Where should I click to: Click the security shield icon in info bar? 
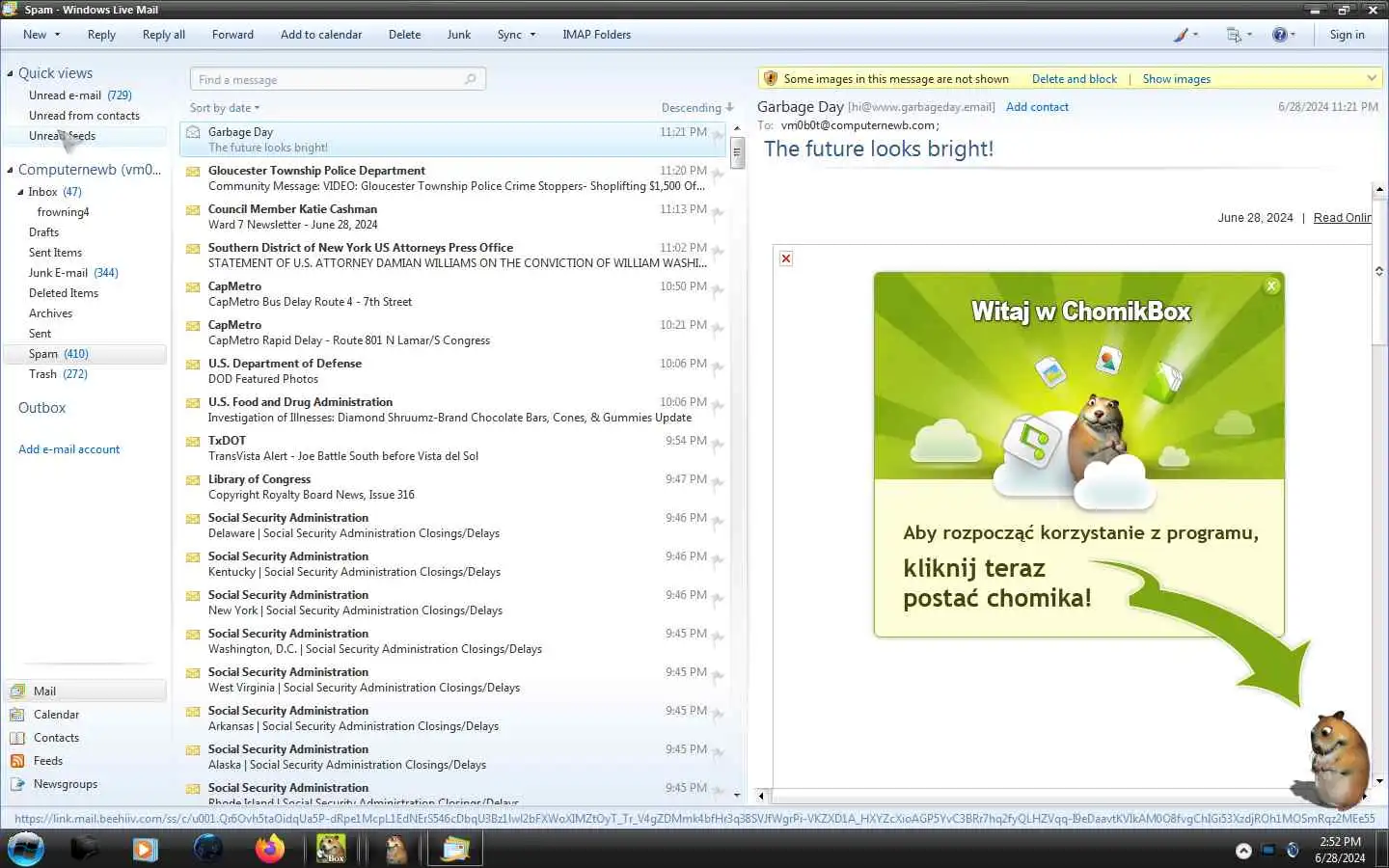[770, 79]
